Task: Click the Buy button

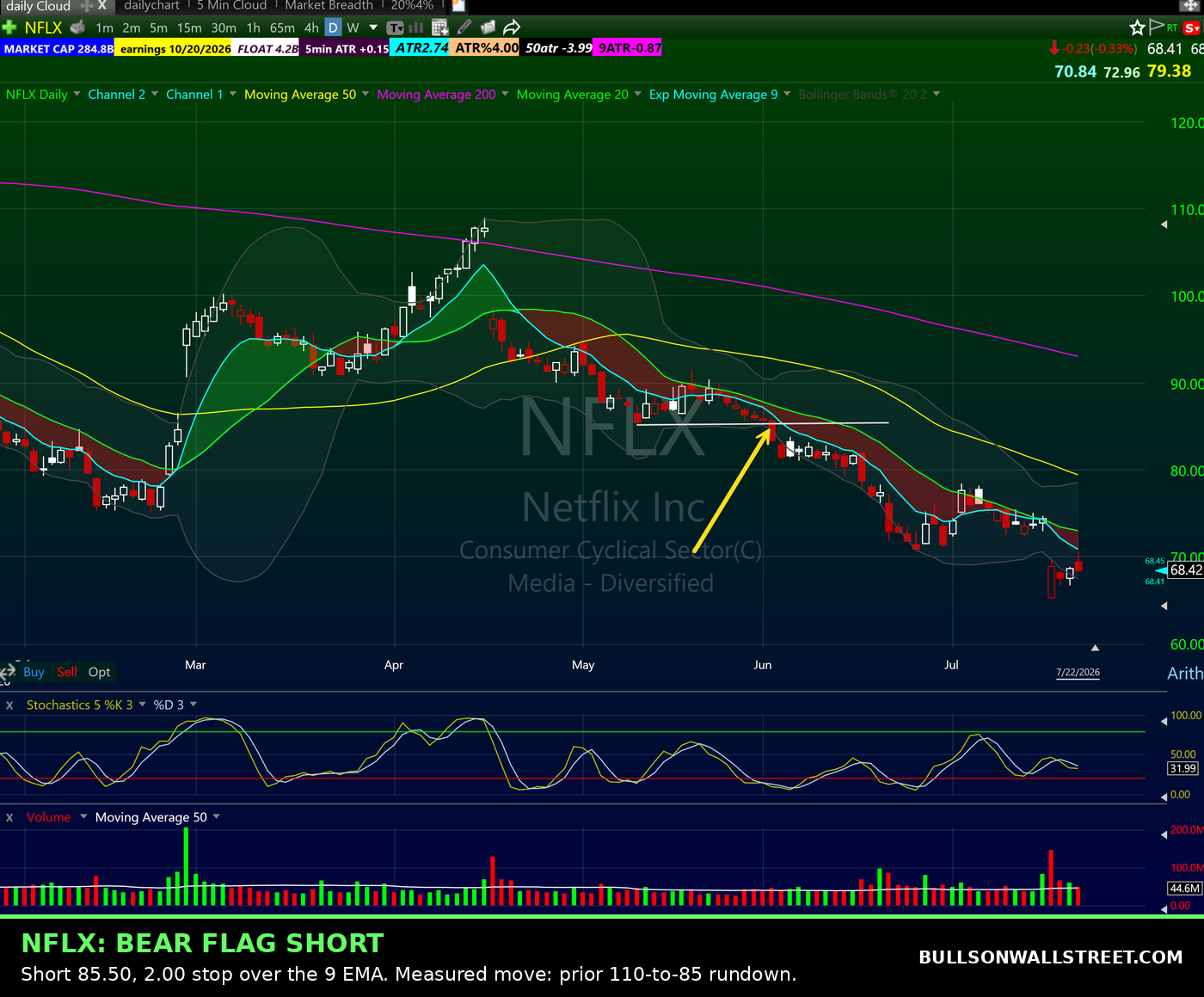Action: (34, 672)
